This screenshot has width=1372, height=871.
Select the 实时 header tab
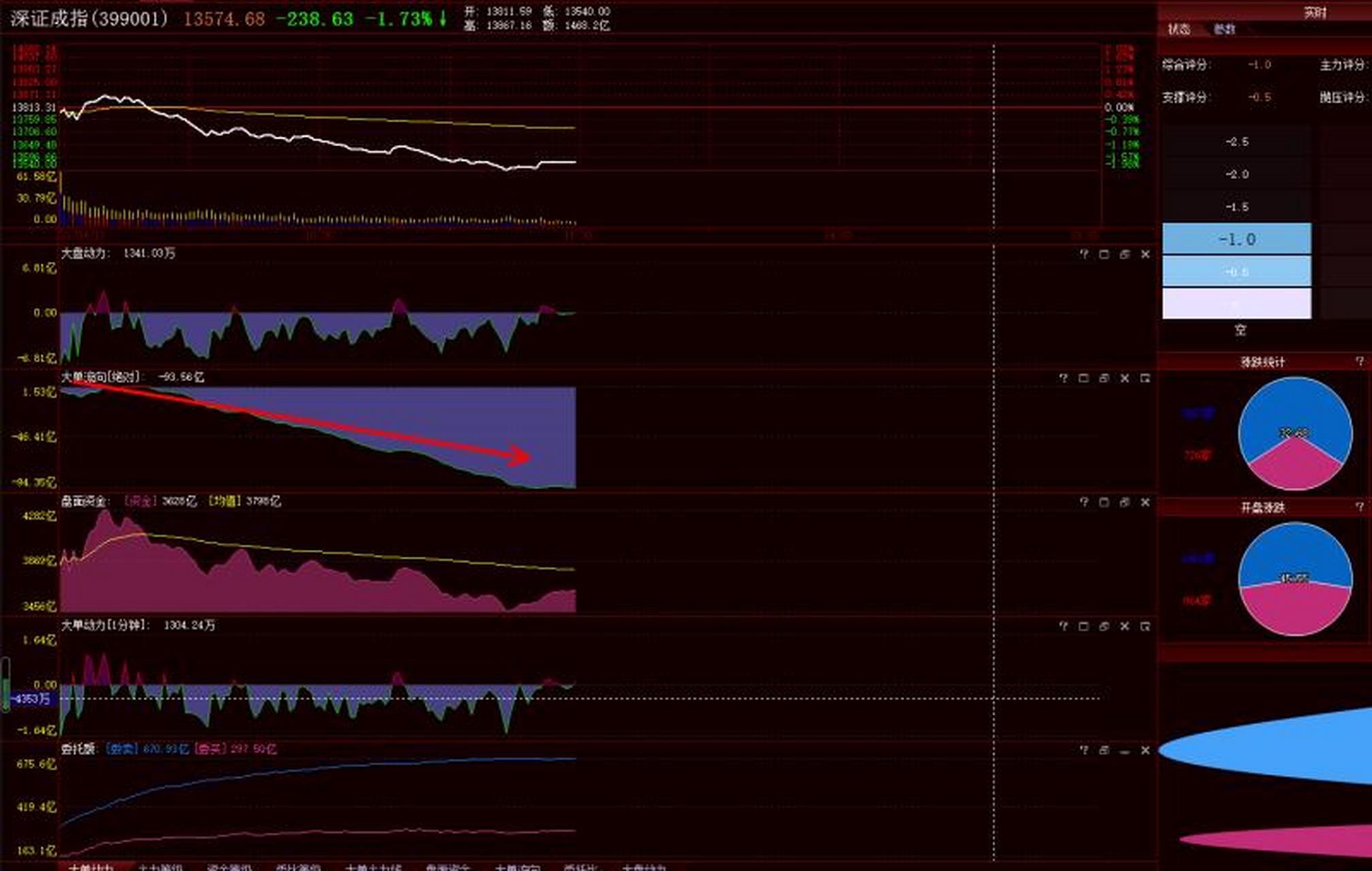point(1315,12)
